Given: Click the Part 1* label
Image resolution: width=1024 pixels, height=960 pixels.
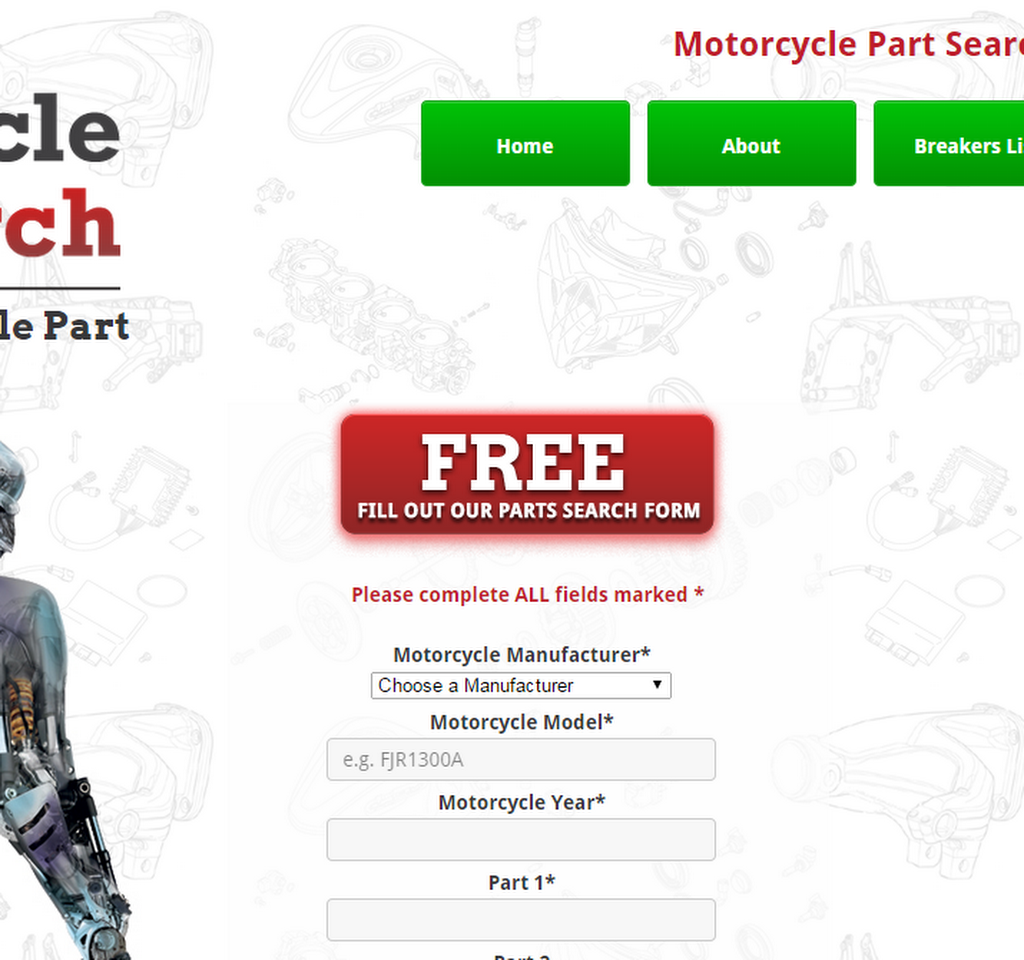Looking at the screenshot, I should (x=521, y=883).
